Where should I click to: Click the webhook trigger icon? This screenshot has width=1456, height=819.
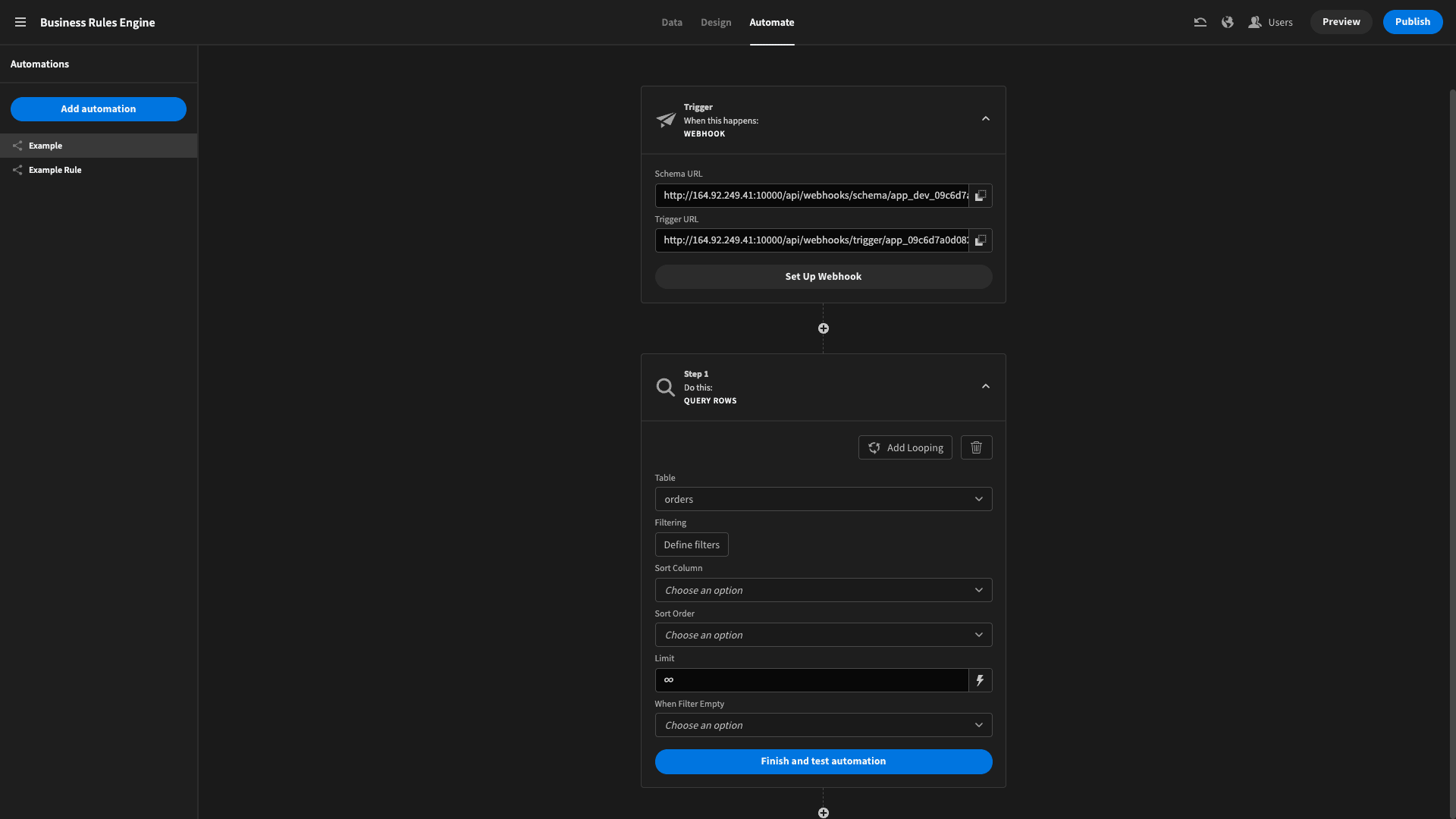(x=666, y=120)
